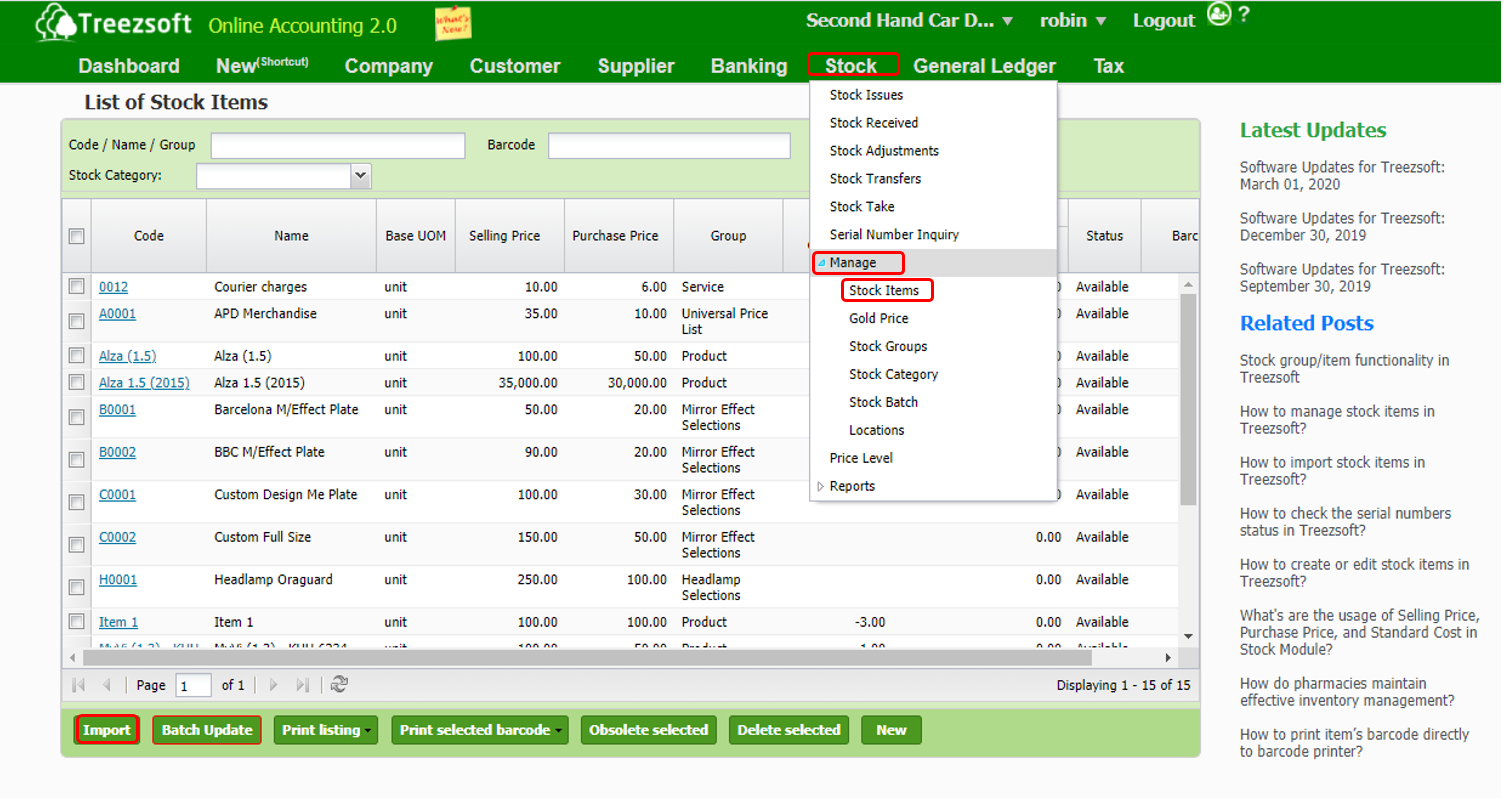Click the horizontal scrollbar left arrow
Image resolution: width=1503 pixels, height=802 pixels.
[x=70, y=657]
